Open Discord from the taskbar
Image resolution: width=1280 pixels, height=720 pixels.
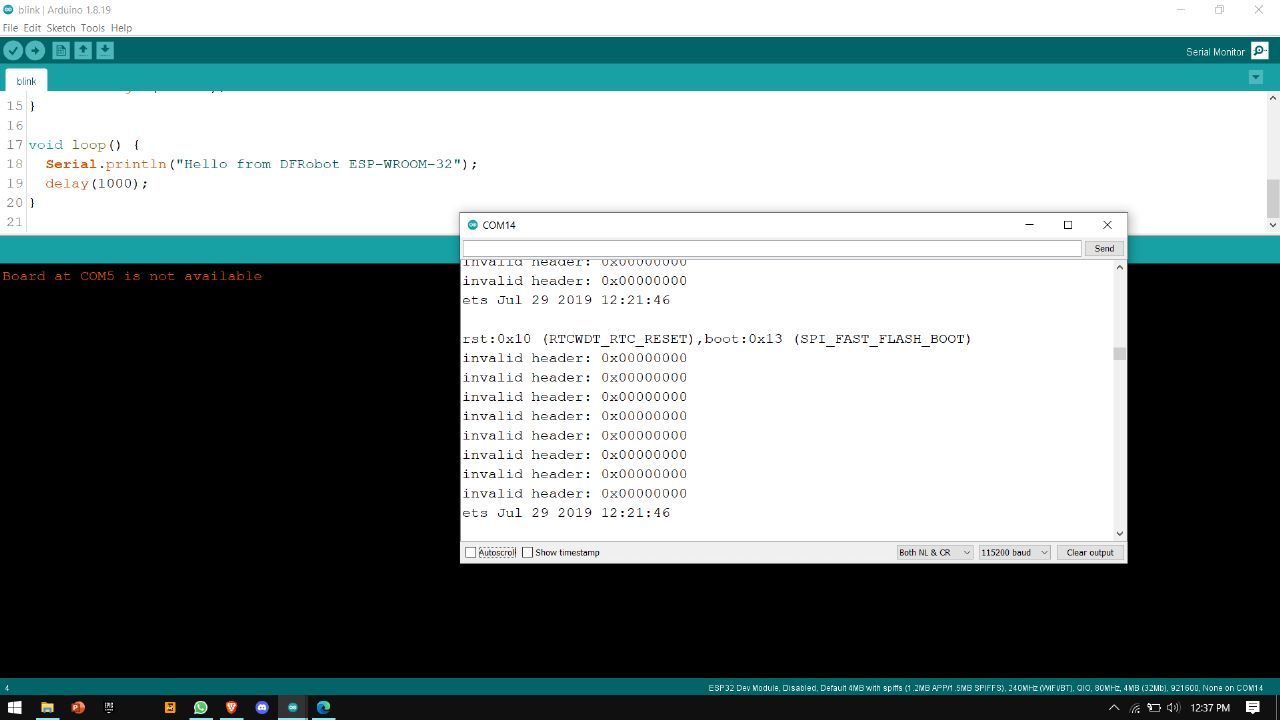coord(262,707)
